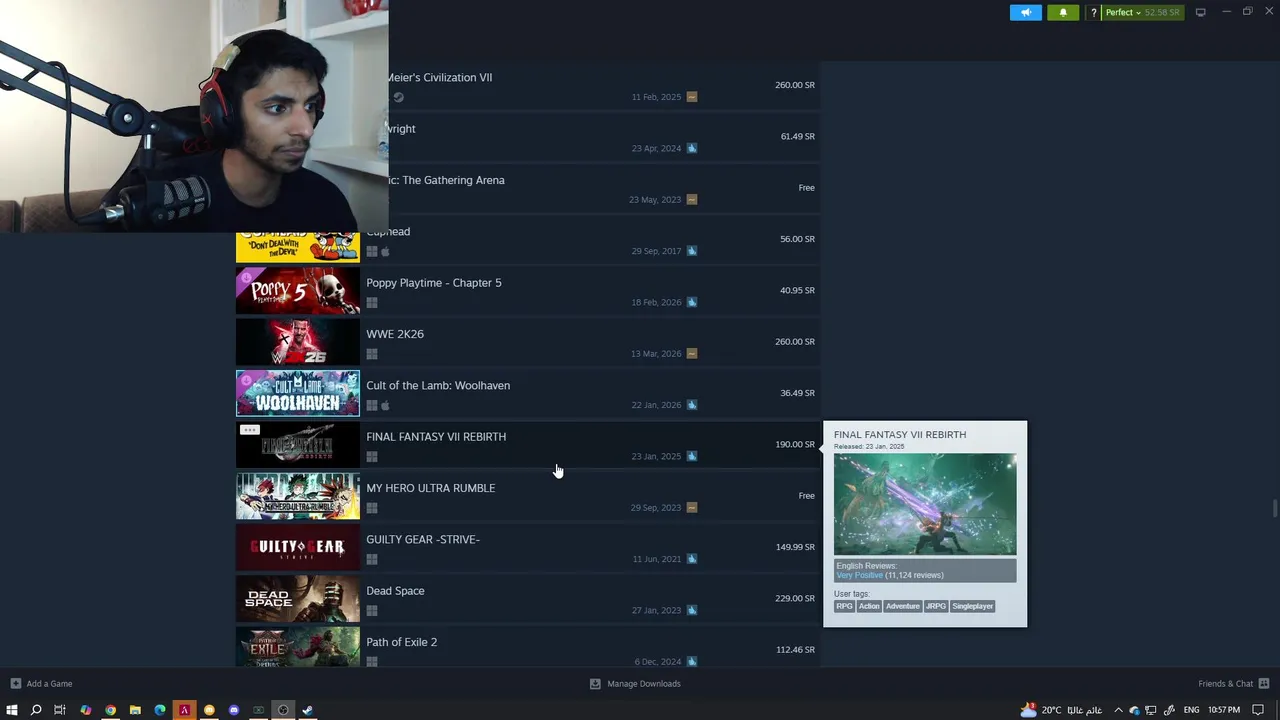Click the JRPG user tag
Viewport: 1280px width, 720px height.
coord(936,606)
